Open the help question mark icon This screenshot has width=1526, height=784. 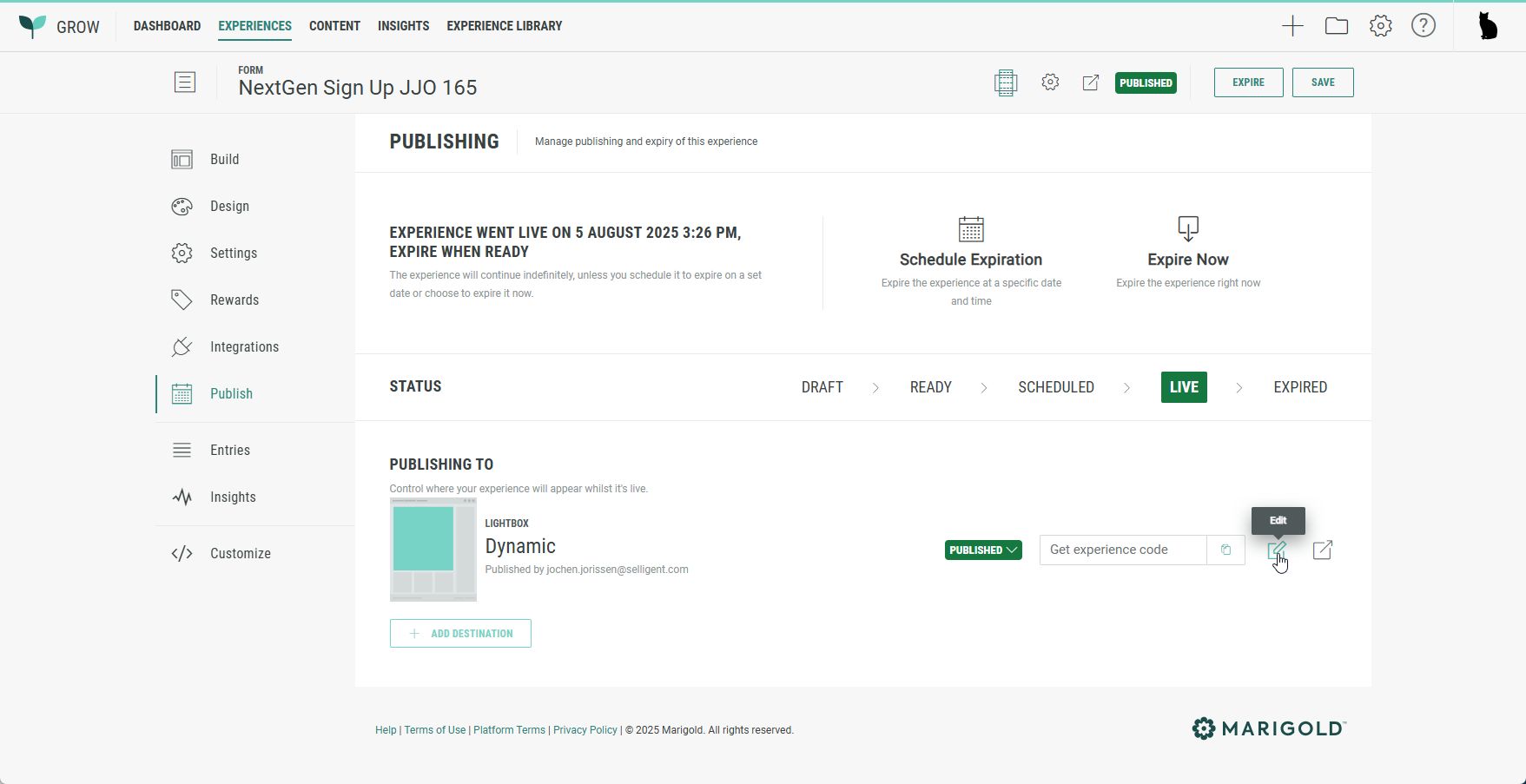point(1423,26)
